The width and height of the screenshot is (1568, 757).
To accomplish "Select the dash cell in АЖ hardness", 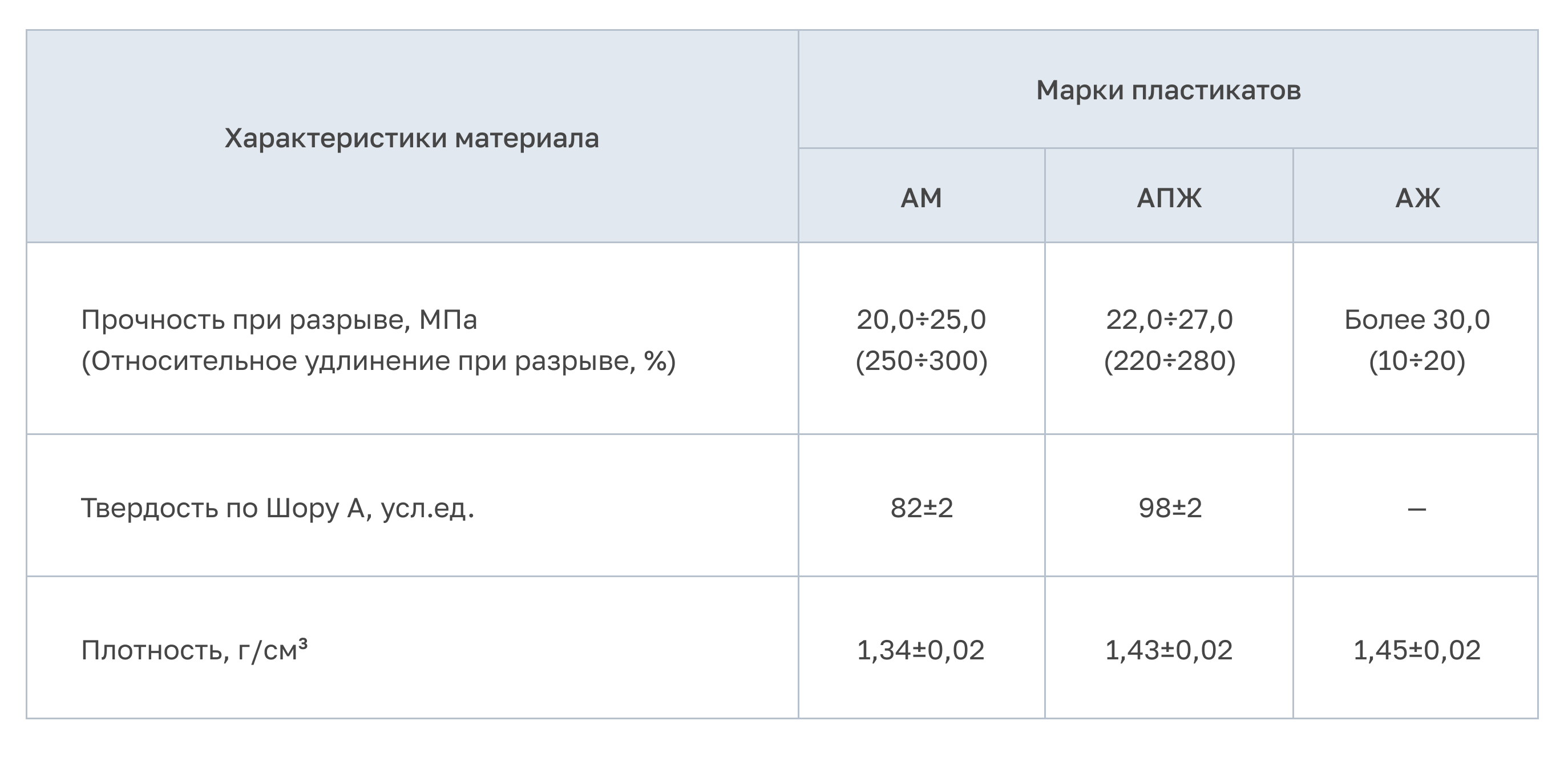I will pyautogui.click(x=1417, y=509).
